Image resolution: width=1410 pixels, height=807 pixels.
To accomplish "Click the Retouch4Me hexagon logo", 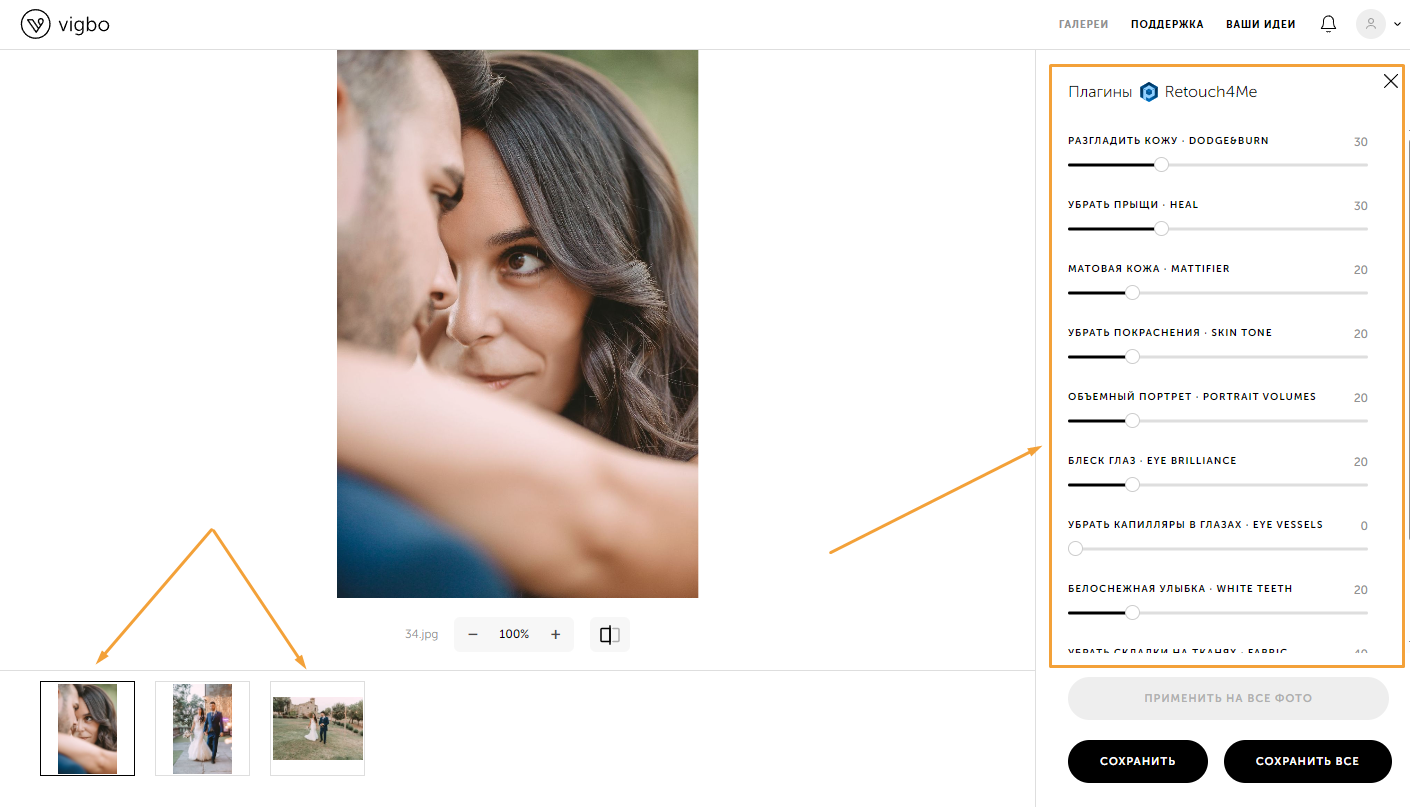I will click(x=1149, y=92).
